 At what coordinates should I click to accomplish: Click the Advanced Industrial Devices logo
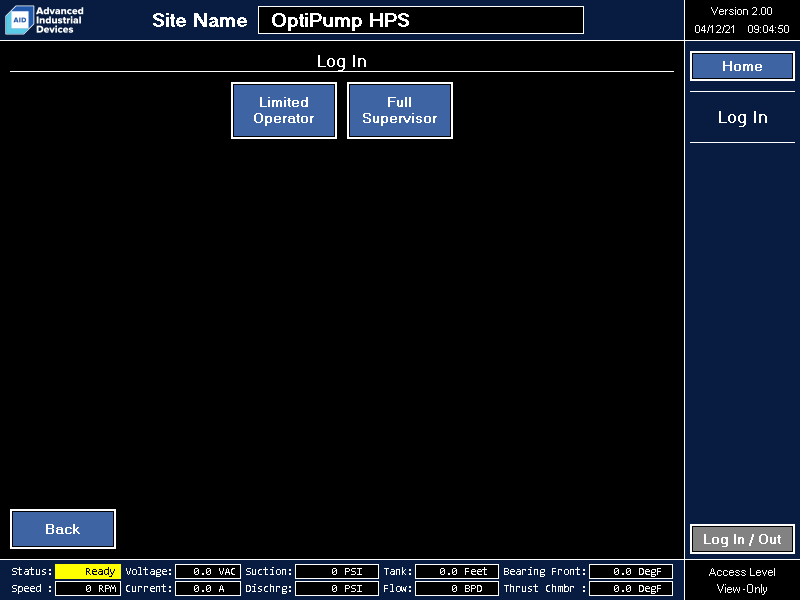(x=44, y=20)
